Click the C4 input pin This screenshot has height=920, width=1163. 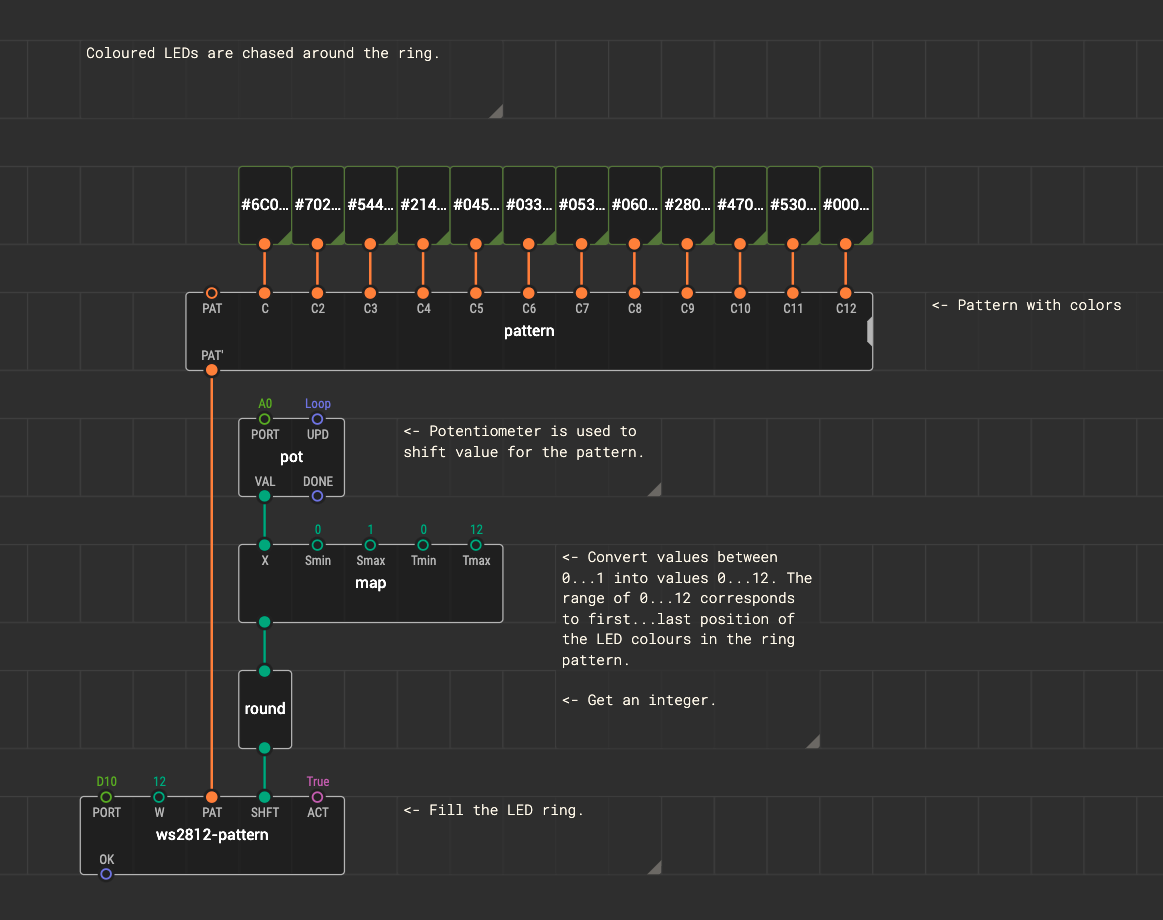pyautogui.click(x=423, y=293)
